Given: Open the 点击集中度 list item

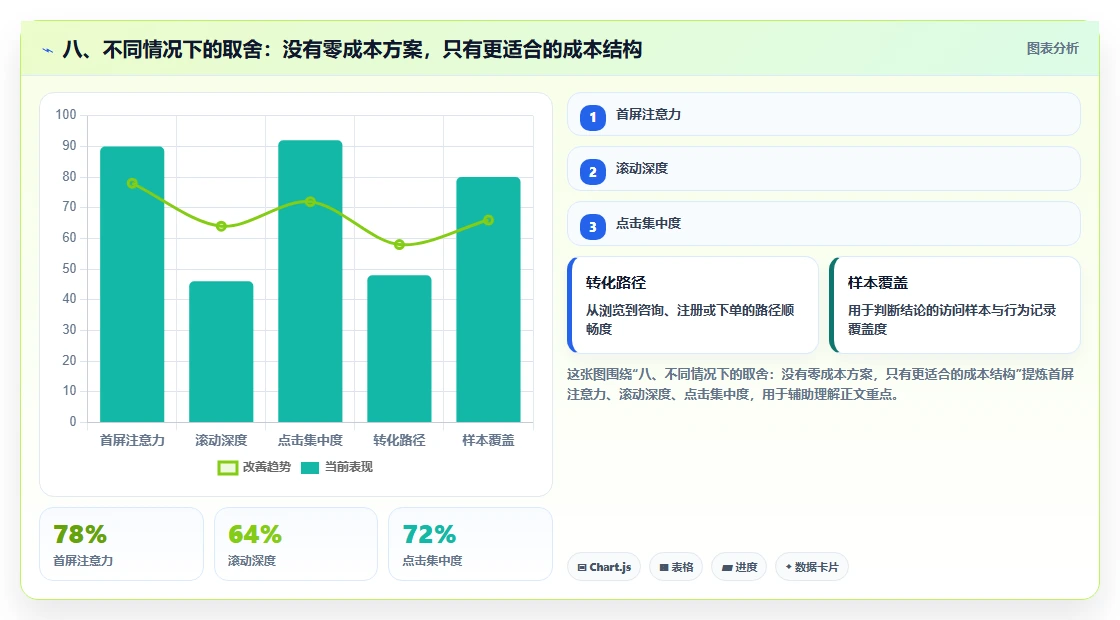Looking at the screenshot, I should tap(824, 224).
